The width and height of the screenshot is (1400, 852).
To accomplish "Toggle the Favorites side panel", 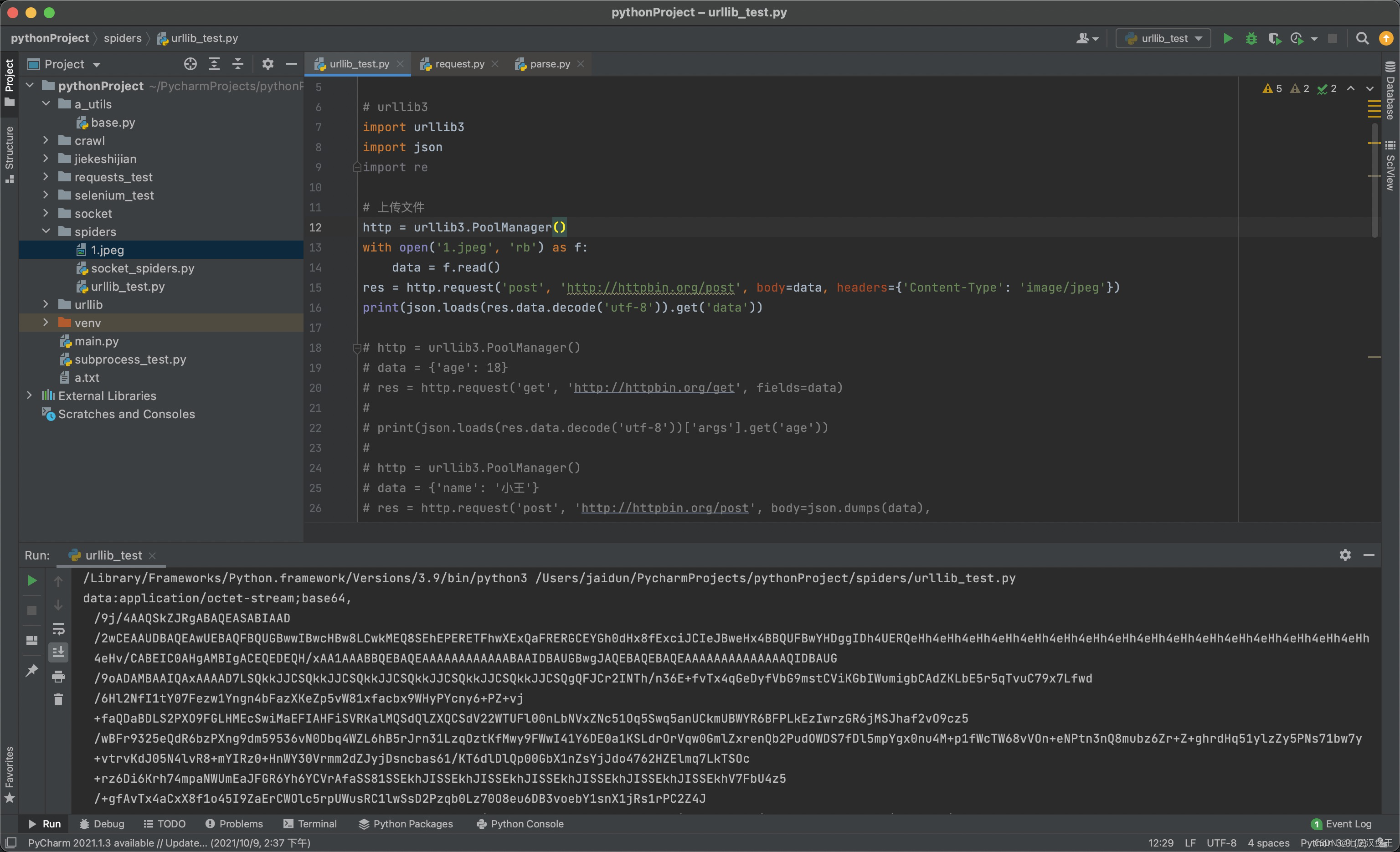I will pyautogui.click(x=10, y=775).
